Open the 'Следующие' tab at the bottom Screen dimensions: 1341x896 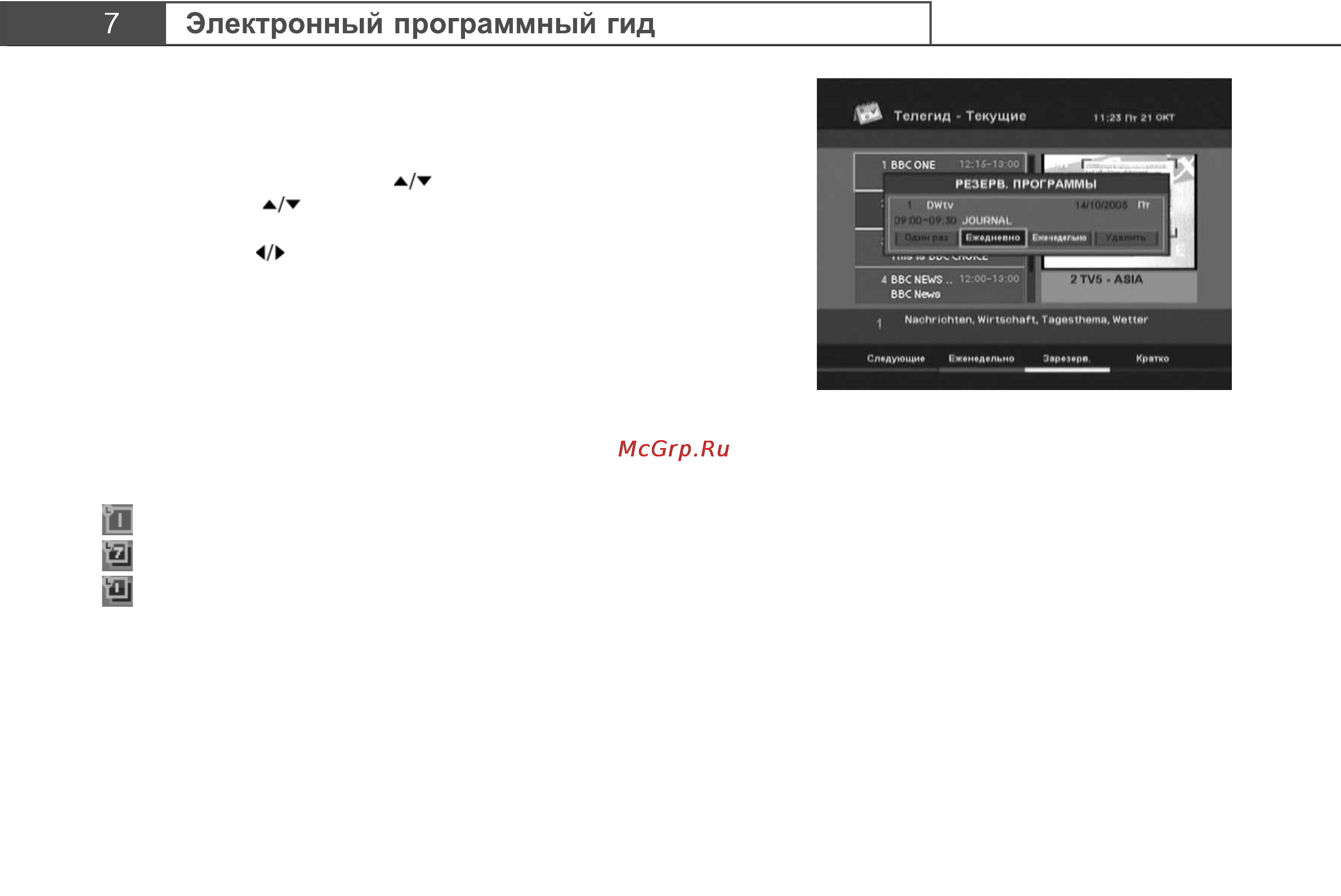895,359
